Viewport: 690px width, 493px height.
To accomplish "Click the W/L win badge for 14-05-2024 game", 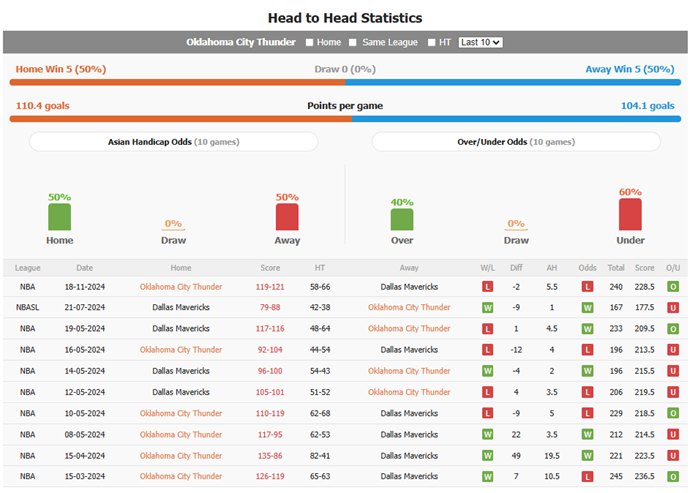I will point(487,371).
